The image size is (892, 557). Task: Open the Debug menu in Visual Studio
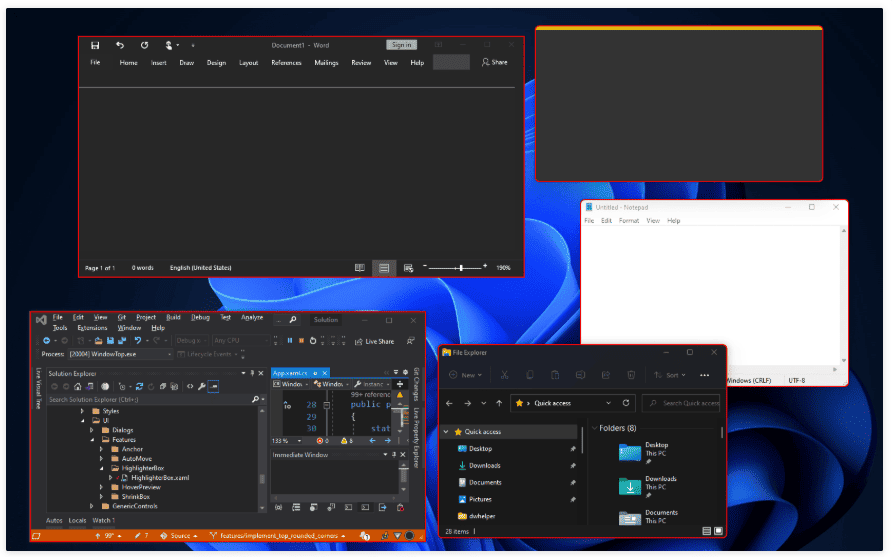tap(200, 317)
